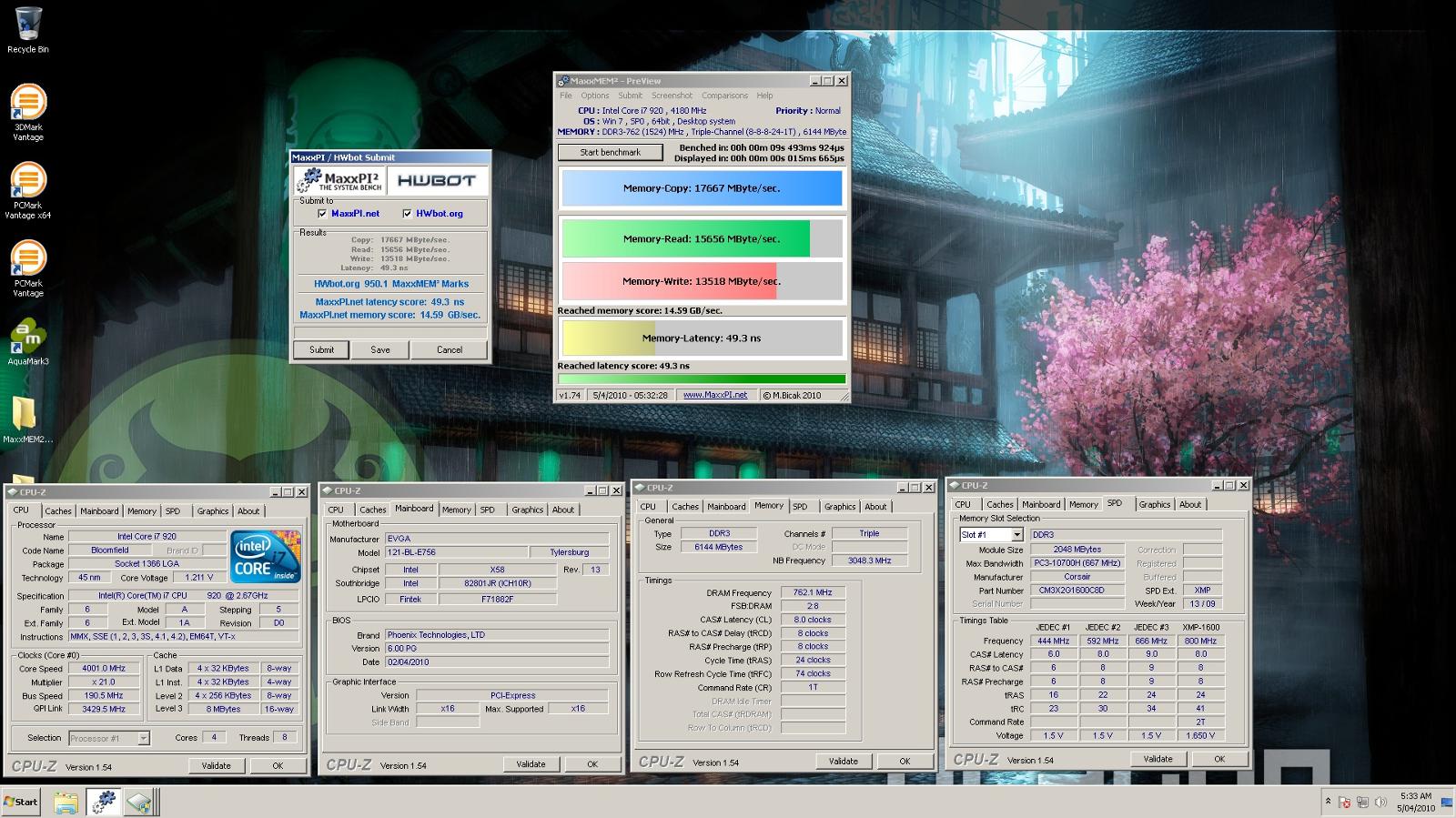Open the Help menu in MaxxMEM²
Image resolution: width=1456 pixels, height=818 pixels.
tap(764, 96)
